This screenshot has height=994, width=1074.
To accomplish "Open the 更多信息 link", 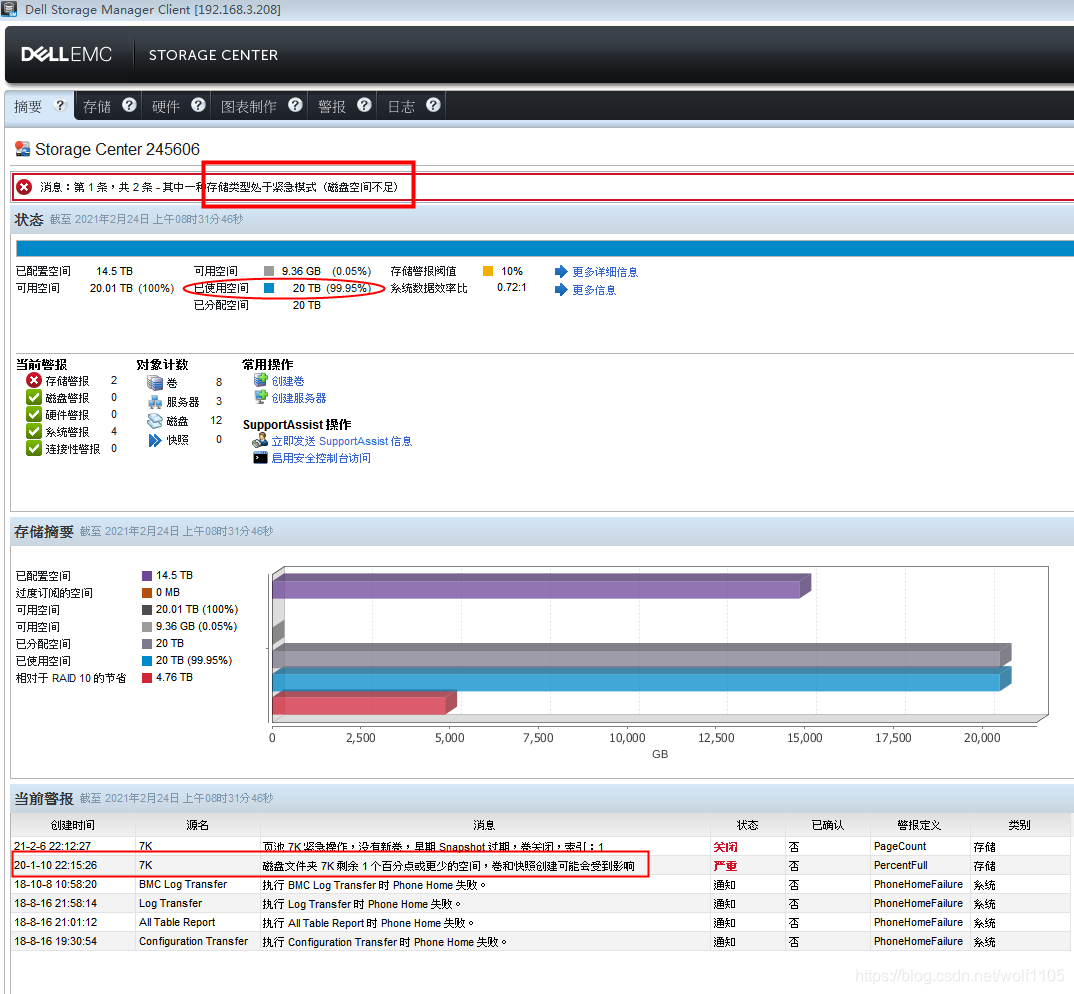I will [x=595, y=290].
